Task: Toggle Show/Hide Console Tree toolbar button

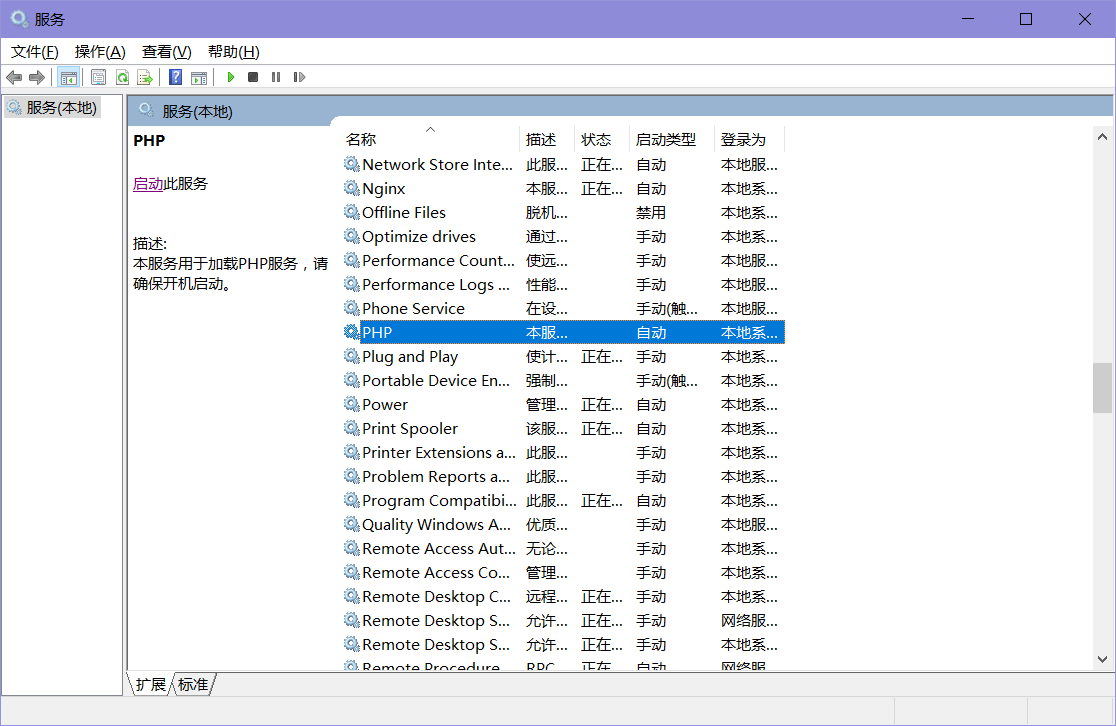Action: [x=68, y=77]
